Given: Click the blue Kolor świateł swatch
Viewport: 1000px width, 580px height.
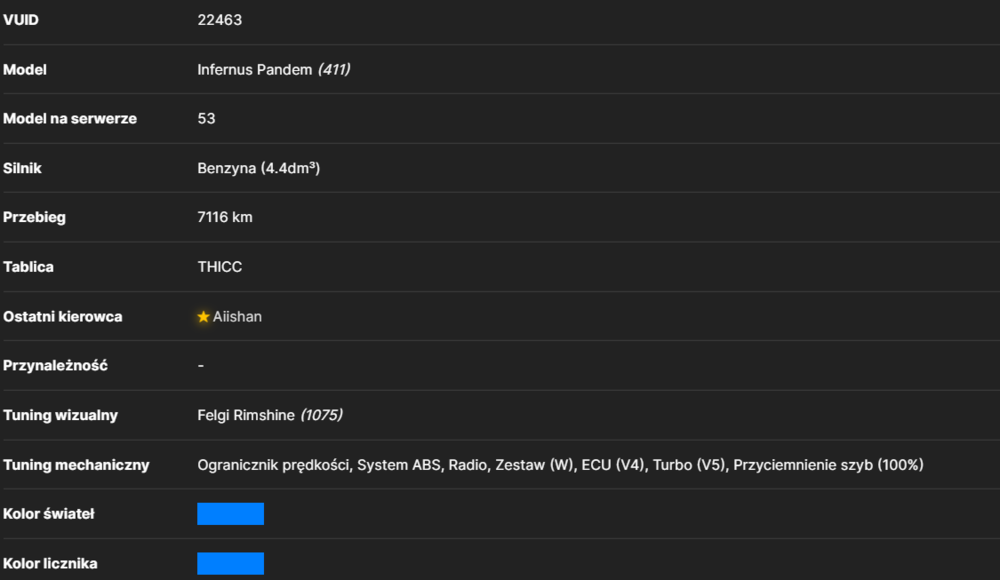Looking at the screenshot, I should (230, 514).
